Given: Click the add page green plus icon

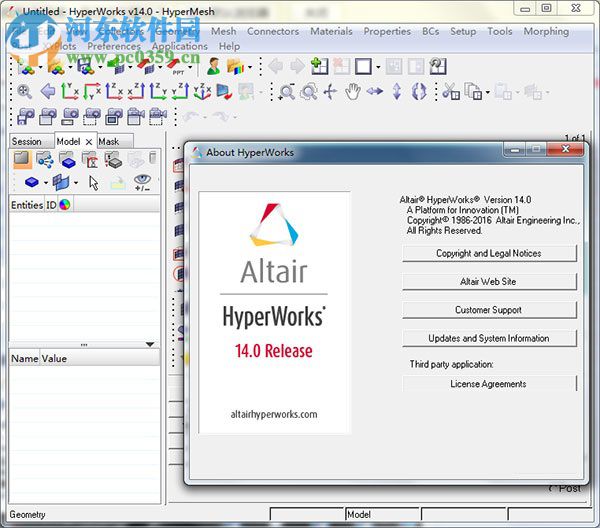Looking at the screenshot, I should pyautogui.click(x=320, y=66).
